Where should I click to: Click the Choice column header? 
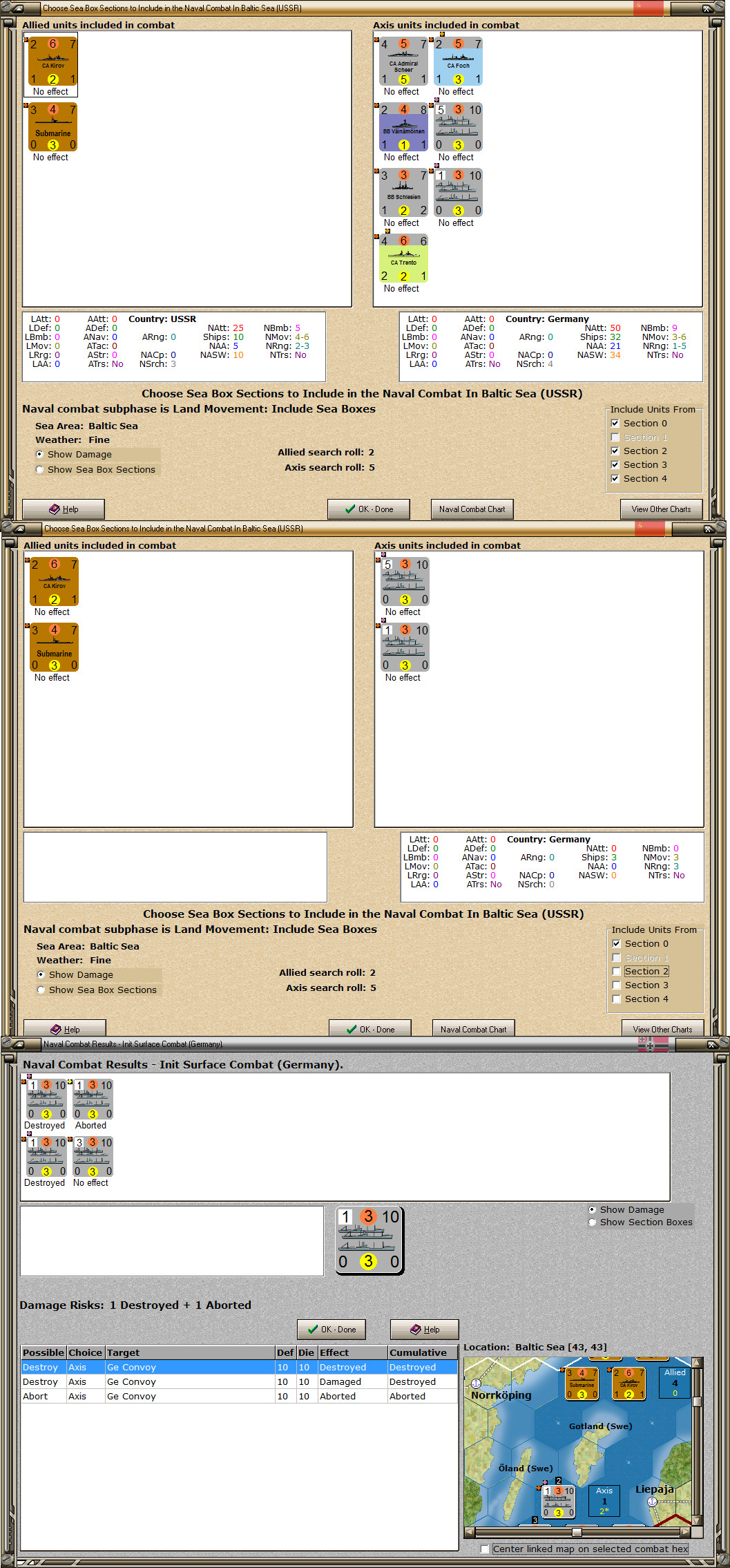(x=86, y=1352)
